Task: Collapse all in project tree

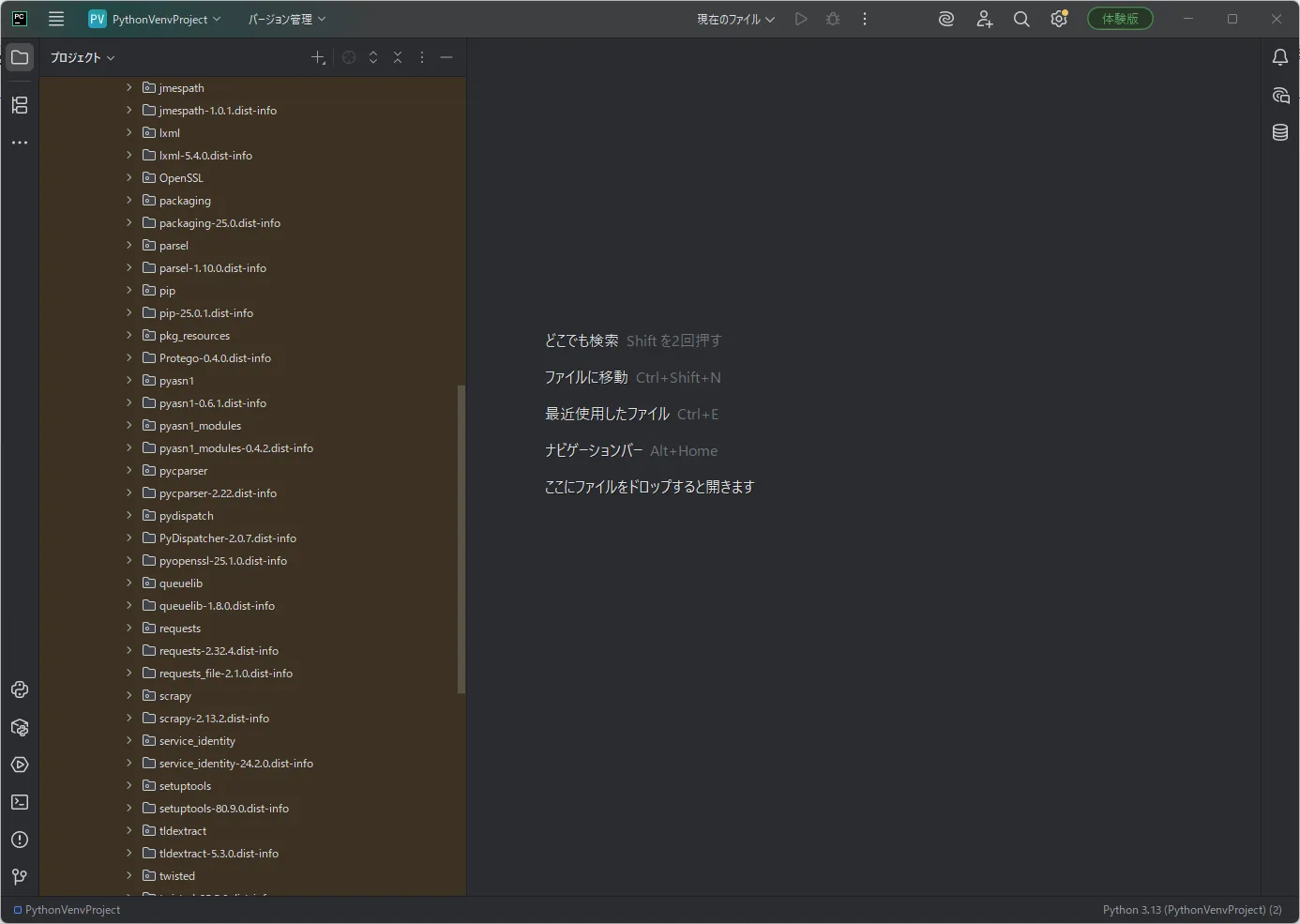Action: click(398, 57)
